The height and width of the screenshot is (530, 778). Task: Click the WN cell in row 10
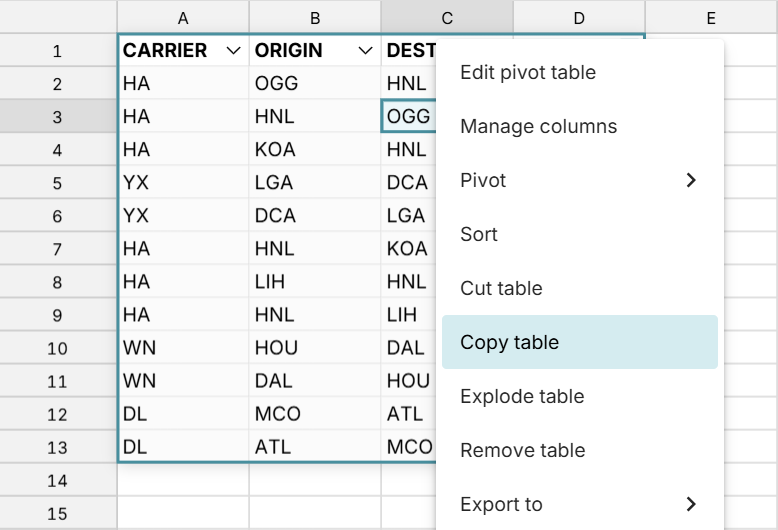[139, 348]
